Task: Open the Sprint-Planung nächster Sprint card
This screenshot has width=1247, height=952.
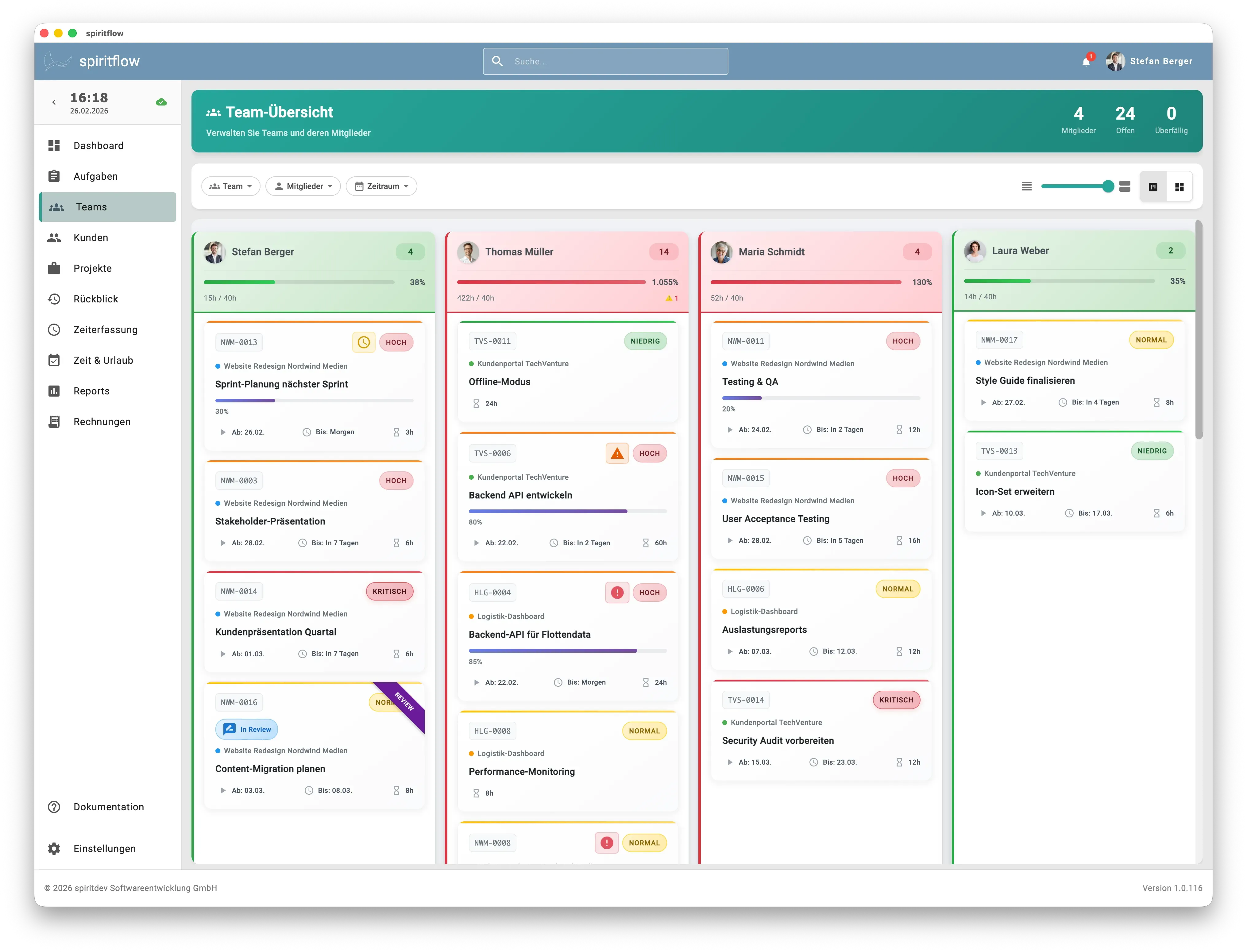Action: coord(315,385)
